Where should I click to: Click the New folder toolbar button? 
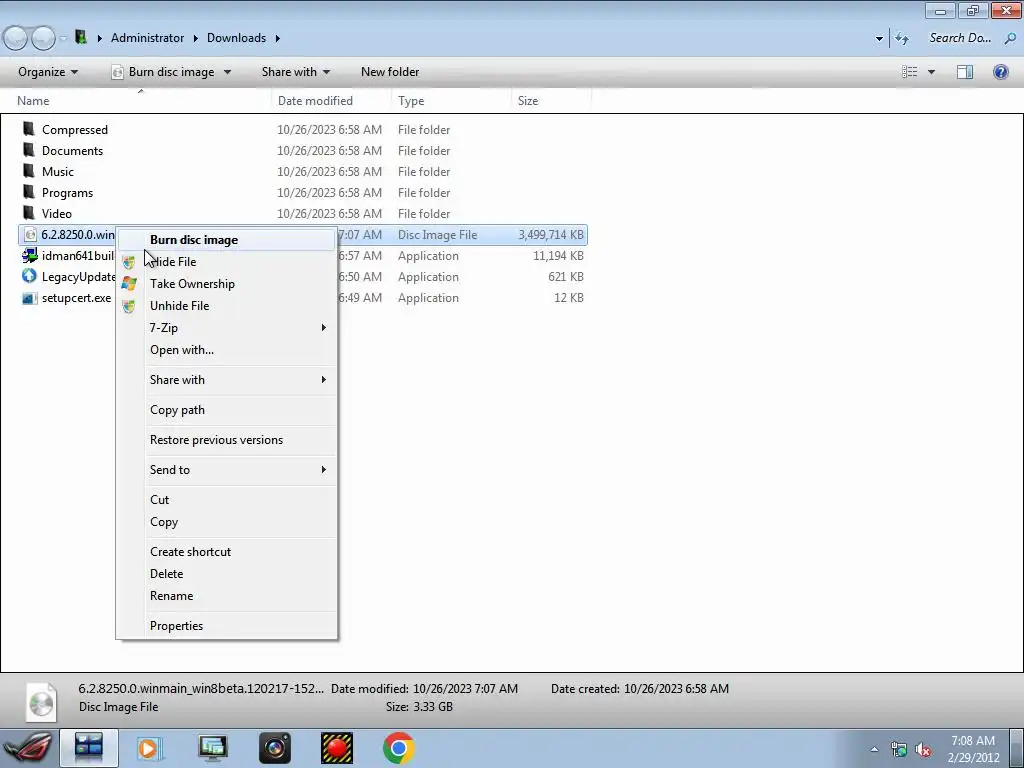coord(390,72)
